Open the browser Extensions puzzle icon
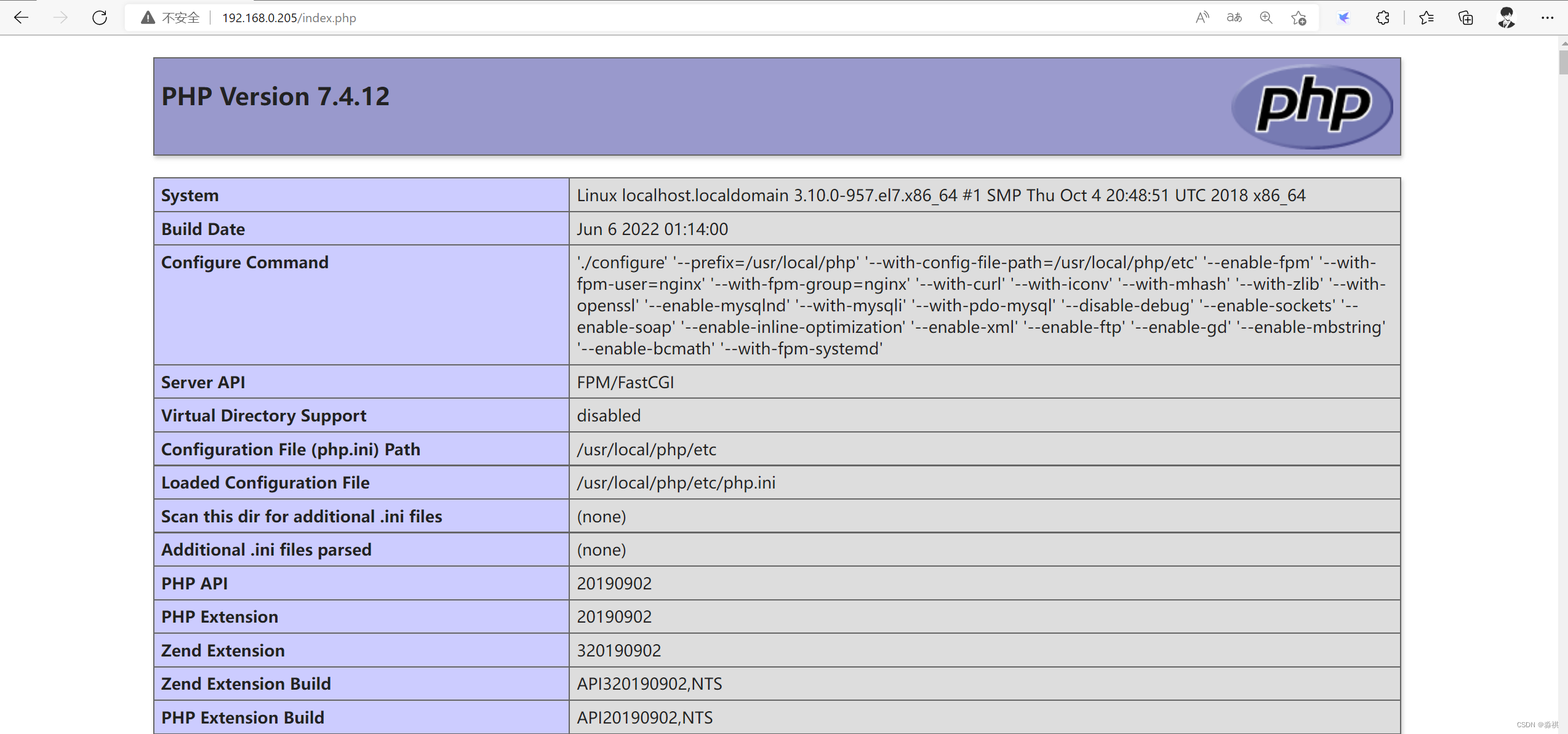This screenshot has width=1568, height=734. (1382, 17)
